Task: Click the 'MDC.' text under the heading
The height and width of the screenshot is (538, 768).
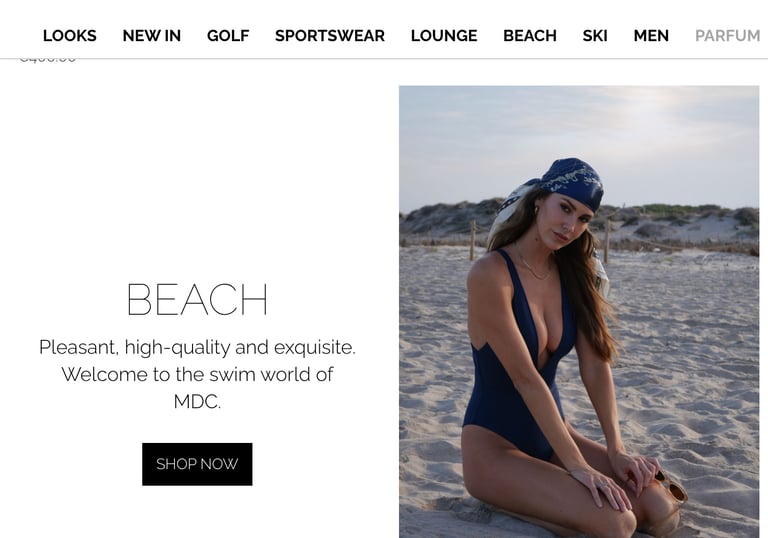Action: [197, 402]
